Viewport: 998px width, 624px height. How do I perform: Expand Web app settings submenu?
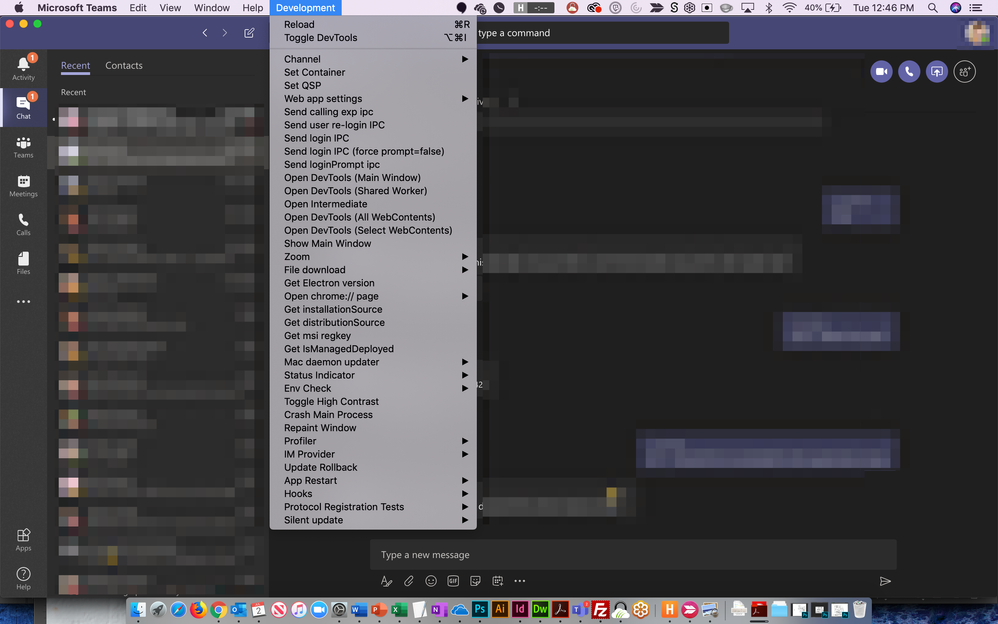pos(373,99)
